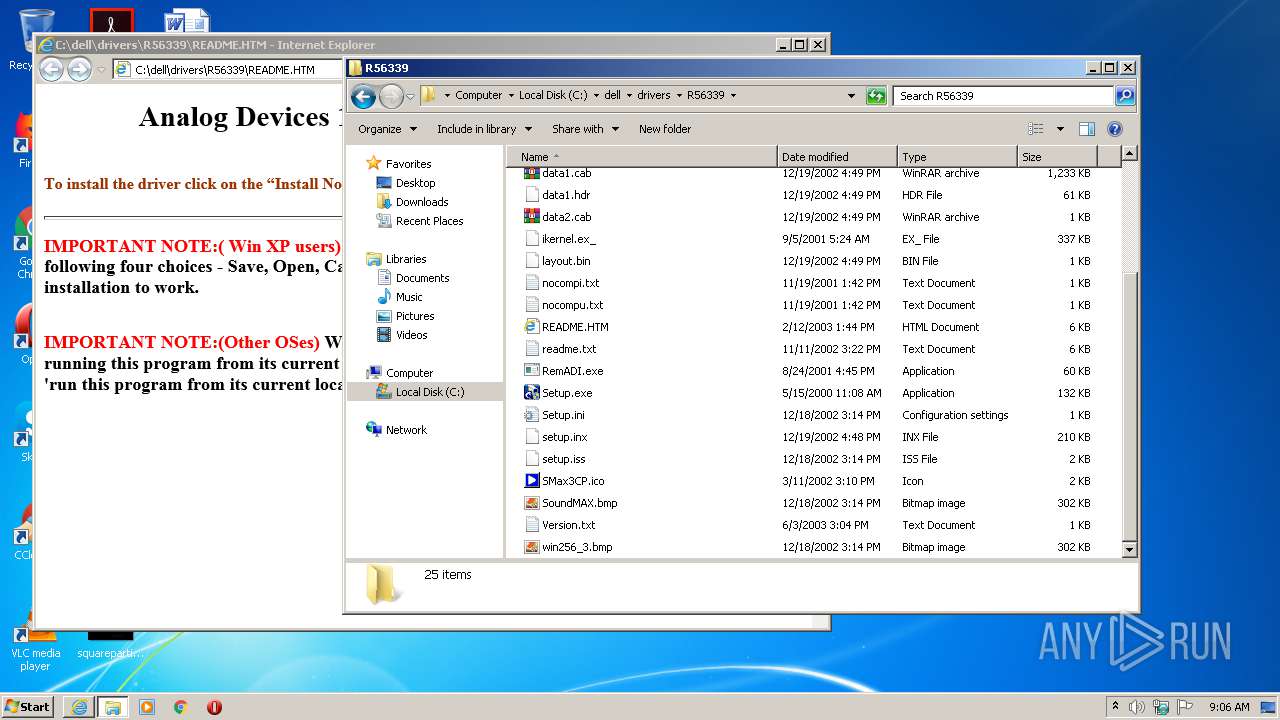This screenshot has height=720, width=1280.
Task: Open Videos library
Action: point(411,335)
